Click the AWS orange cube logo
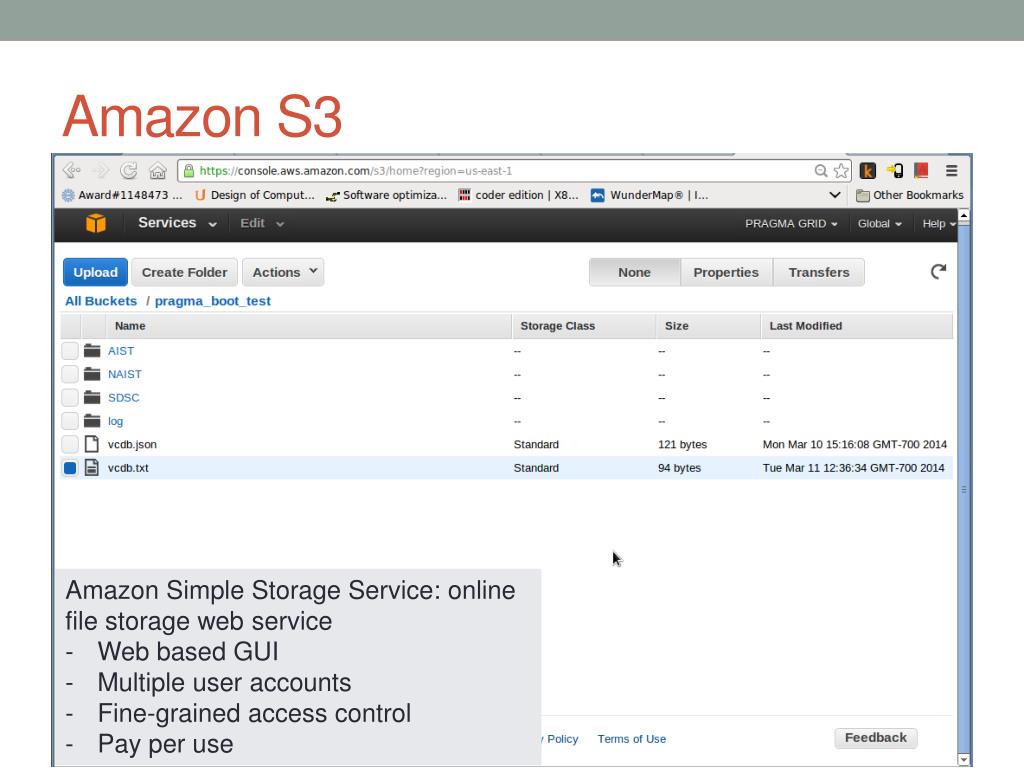This screenshot has width=1024, height=768. (x=96, y=223)
